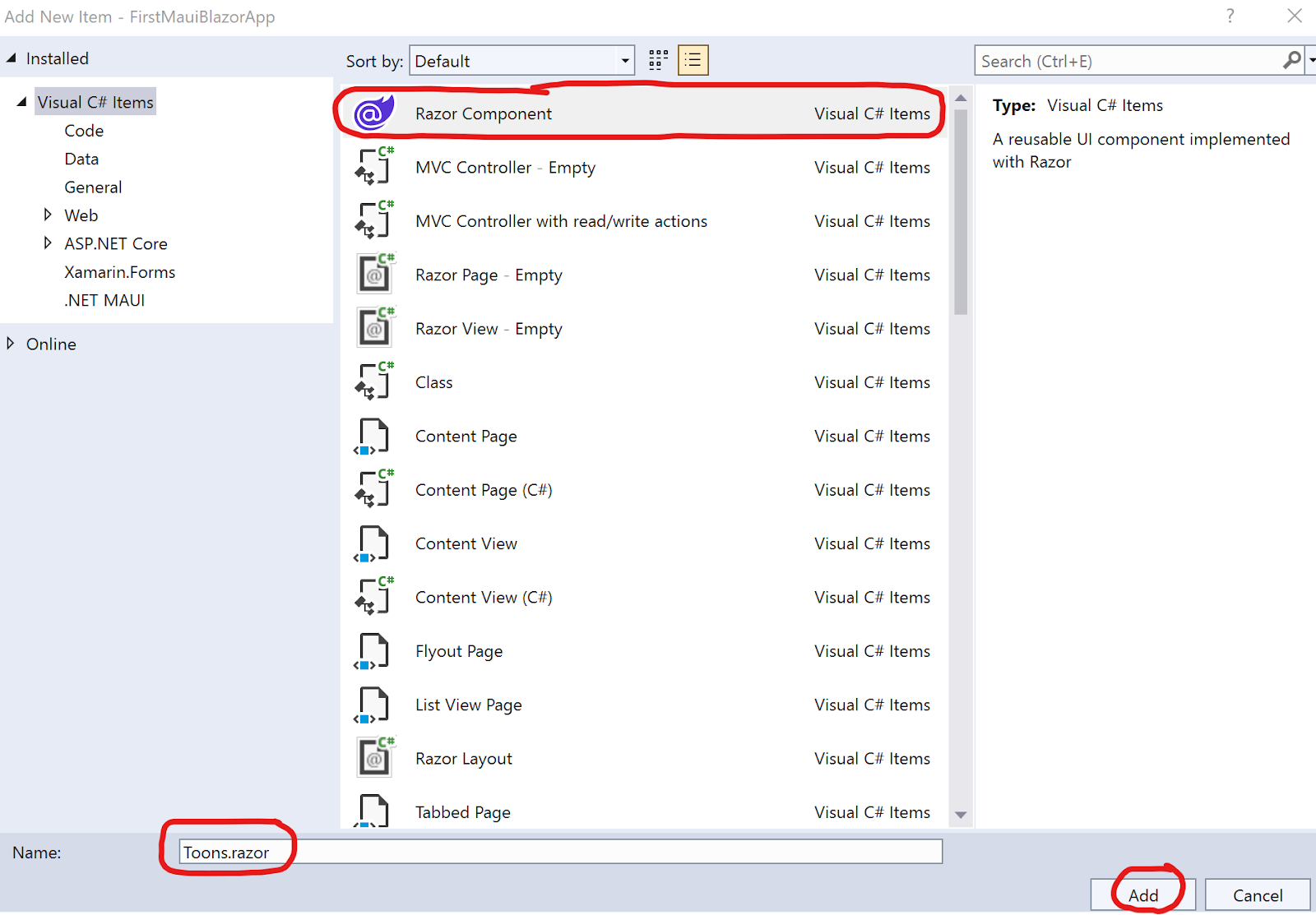This screenshot has width=1316, height=915.
Task: Collapse the Installed section
Action: 12,58
